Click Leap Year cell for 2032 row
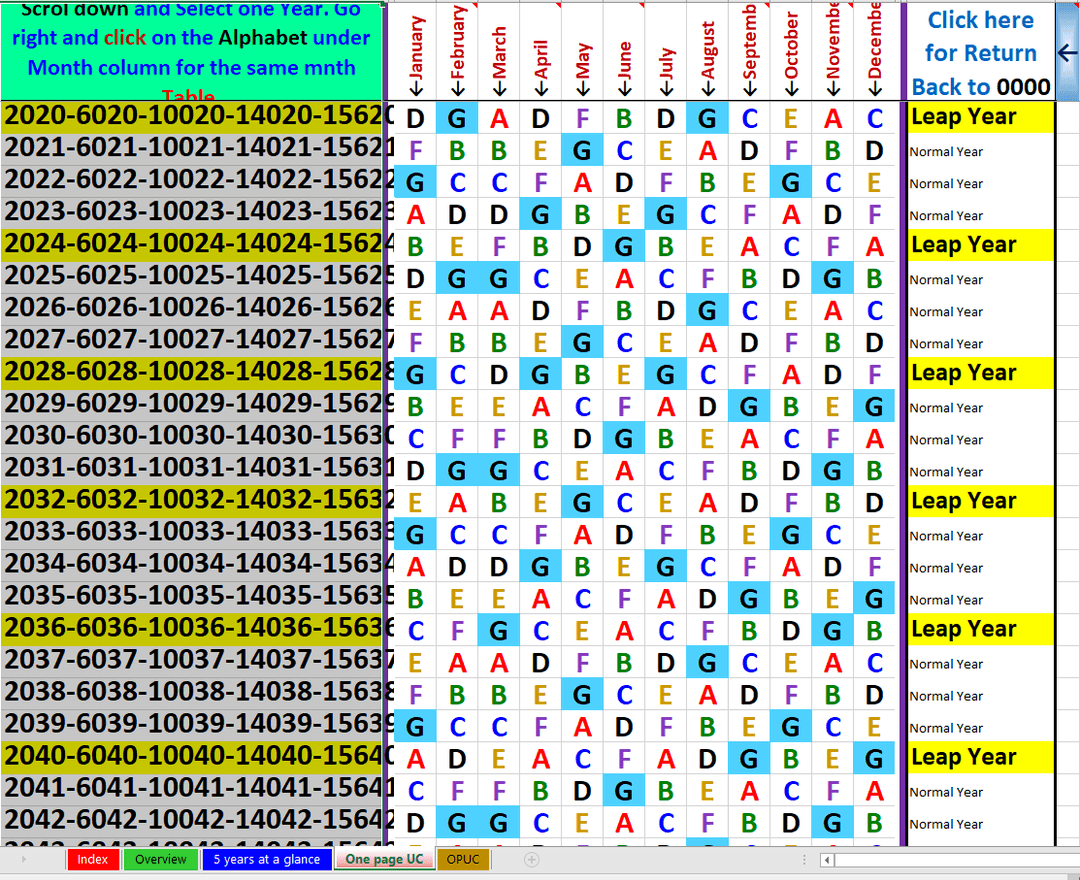This screenshot has width=1080, height=880. click(980, 502)
